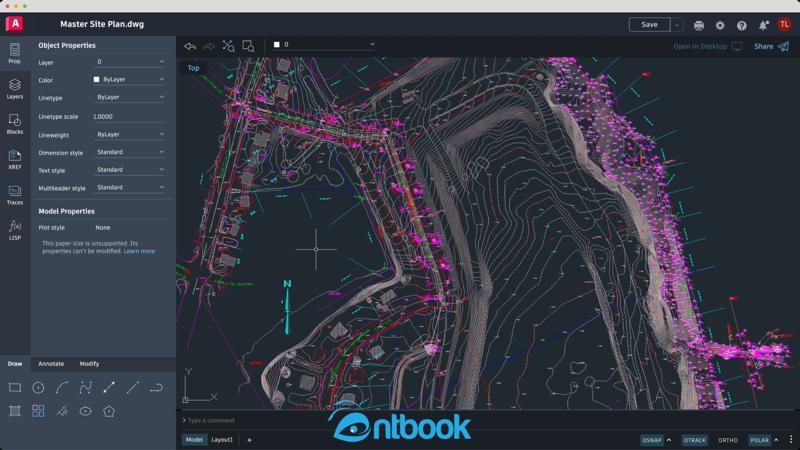Select the Spline draw tool

coord(85,388)
